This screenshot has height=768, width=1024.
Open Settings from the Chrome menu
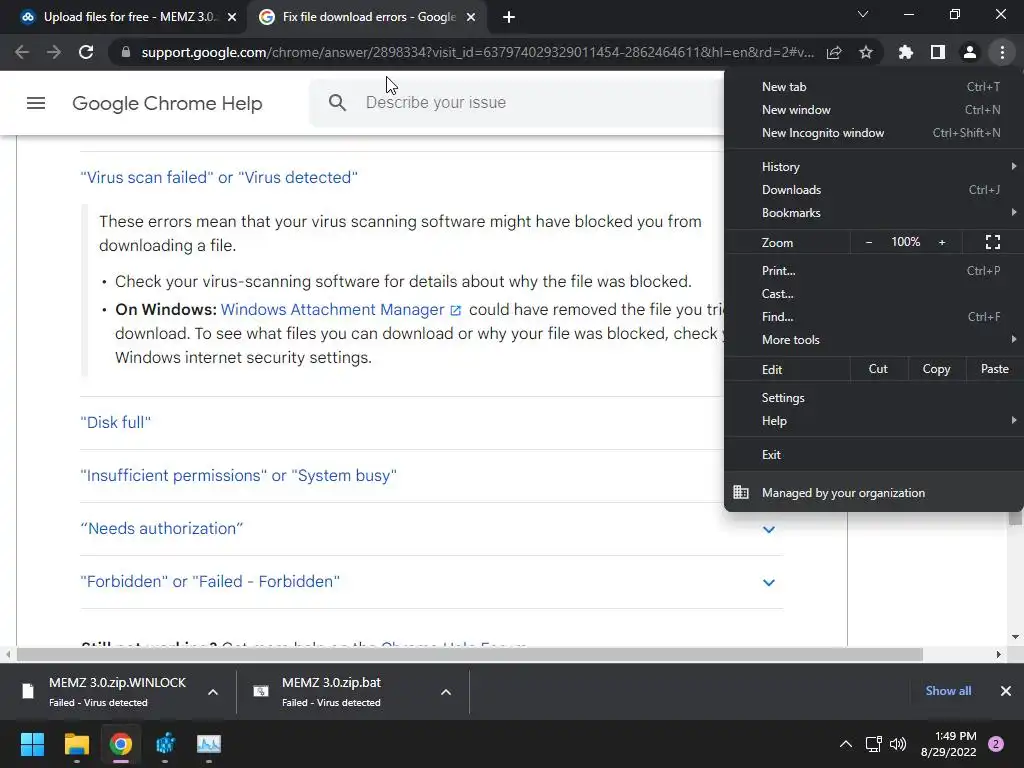coord(874,398)
